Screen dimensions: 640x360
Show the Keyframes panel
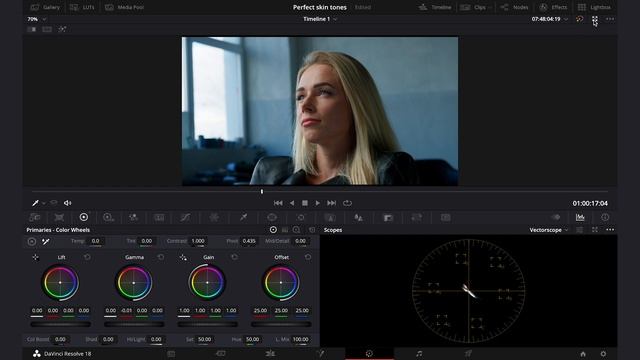point(556,217)
